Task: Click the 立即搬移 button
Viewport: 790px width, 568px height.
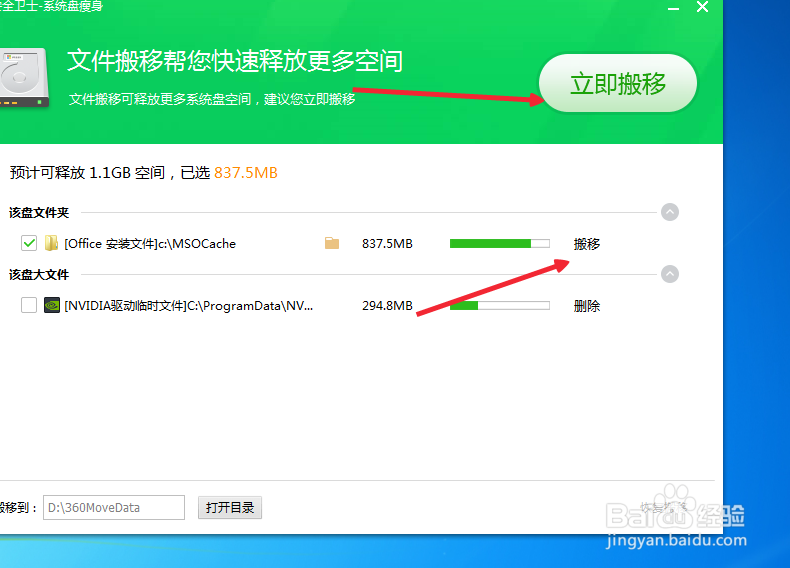Action: pos(618,83)
